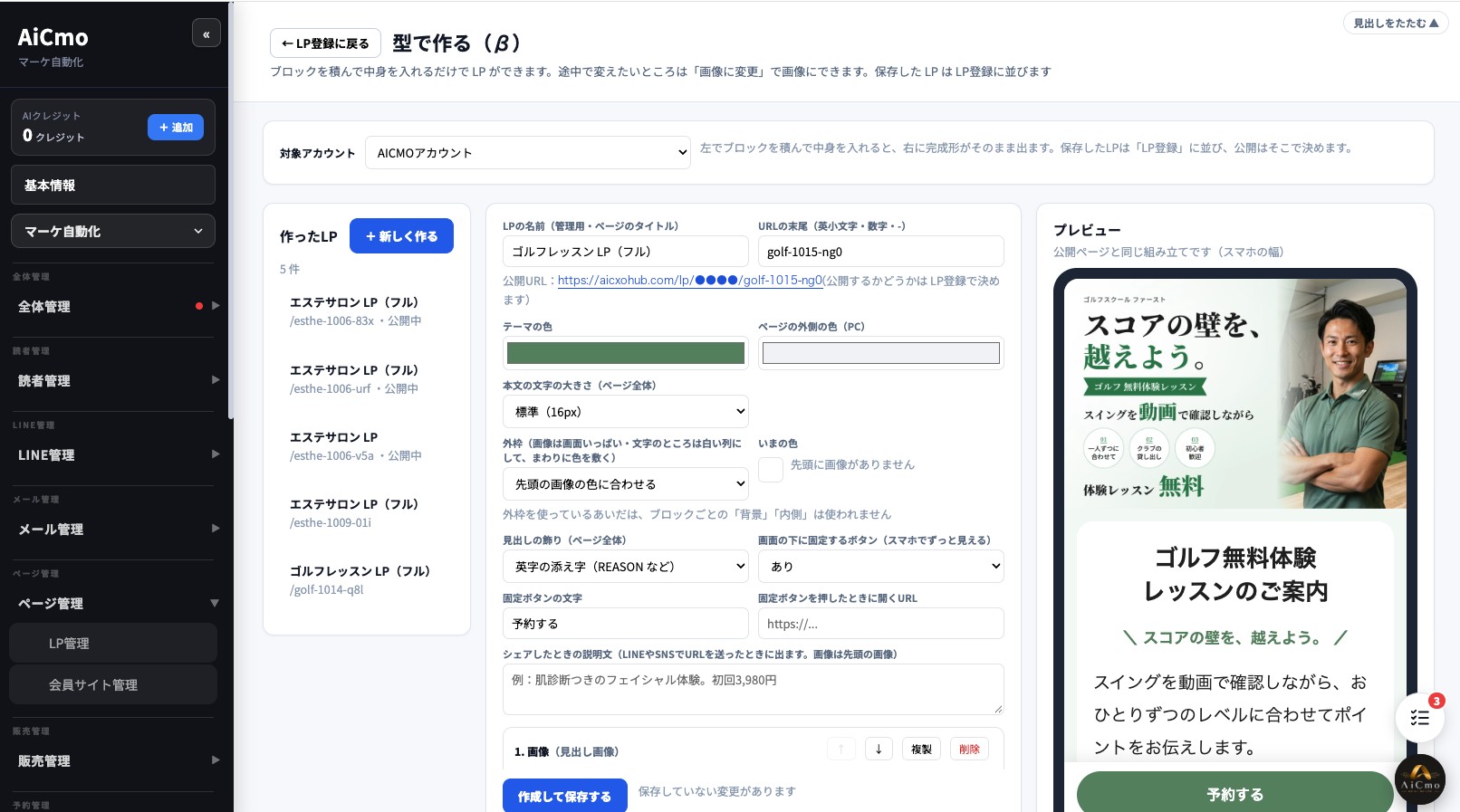Go back with ←LP登録に戻る button
Image resolution: width=1460 pixels, height=812 pixels.
coord(325,43)
